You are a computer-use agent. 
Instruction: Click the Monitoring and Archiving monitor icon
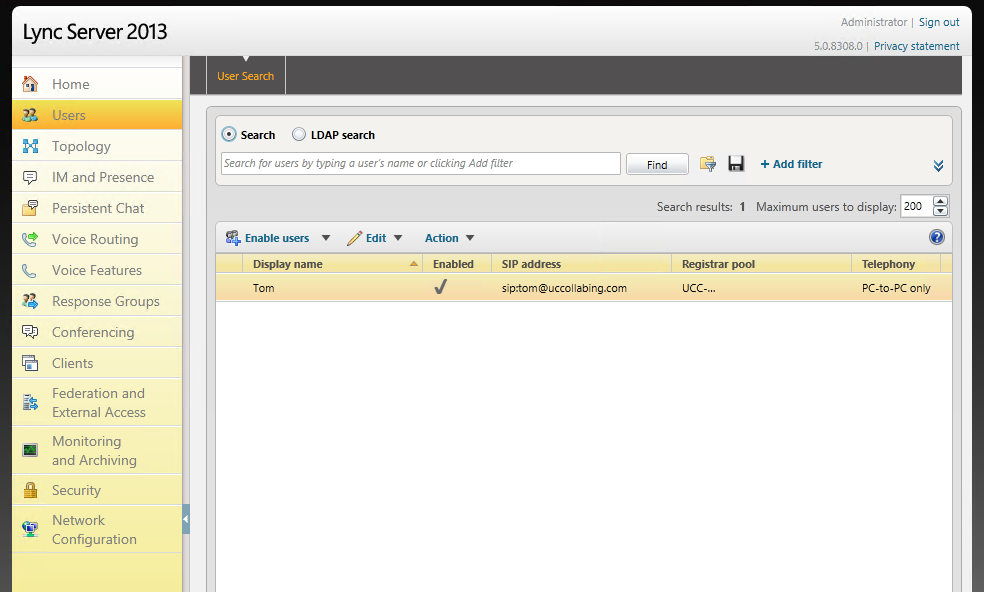point(29,450)
